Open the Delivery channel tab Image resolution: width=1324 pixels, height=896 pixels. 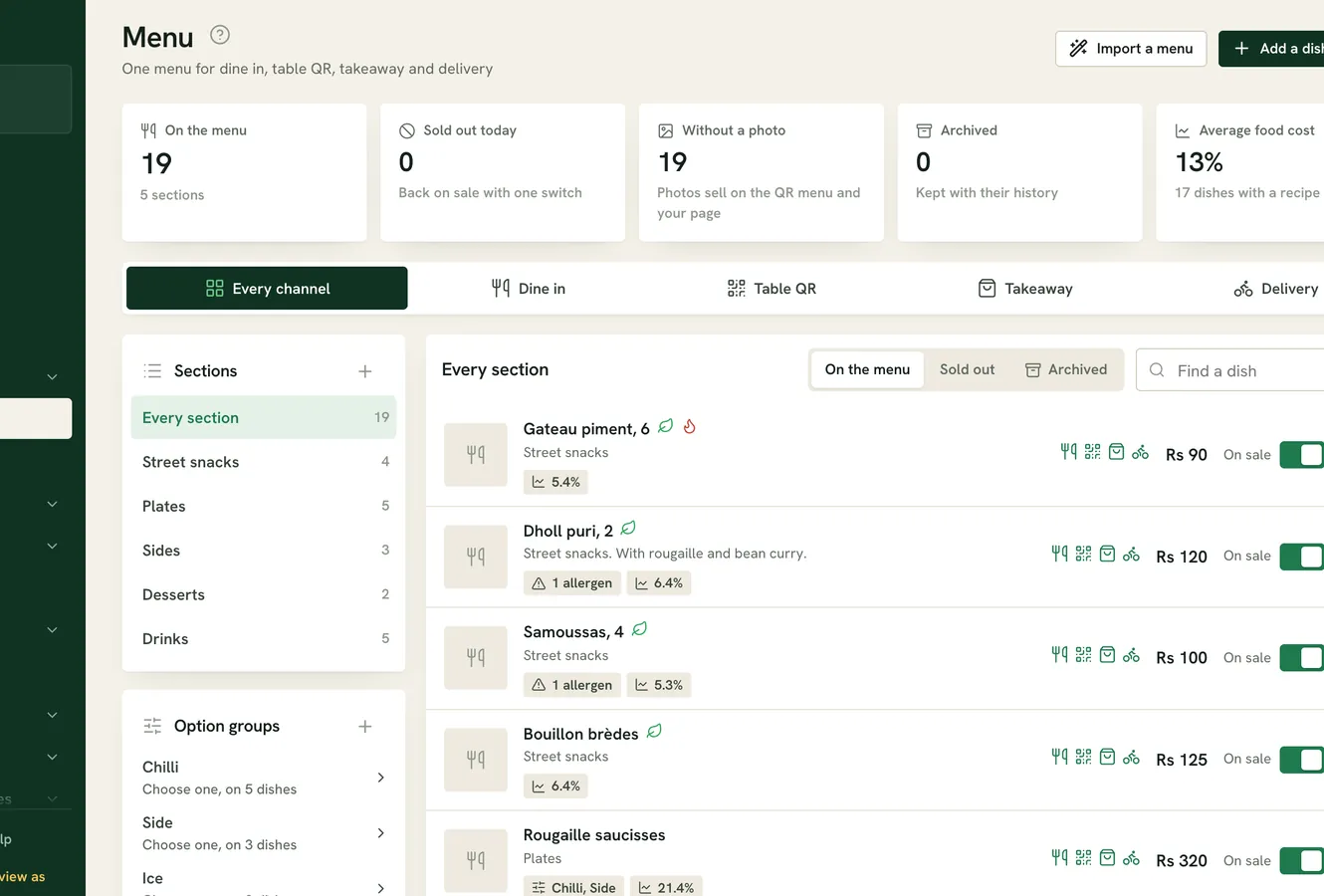1276,289
